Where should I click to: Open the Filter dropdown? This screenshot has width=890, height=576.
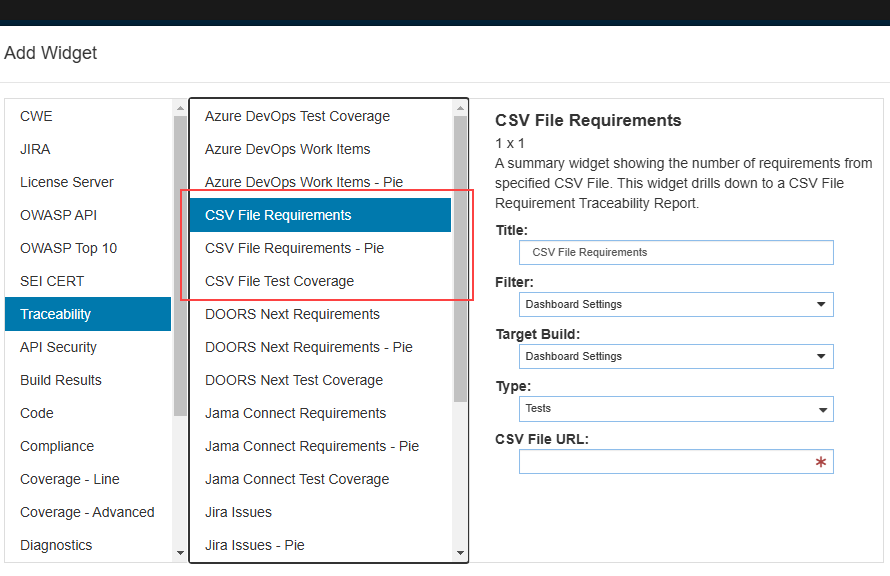pyautogui.click(x=676, y=305)
